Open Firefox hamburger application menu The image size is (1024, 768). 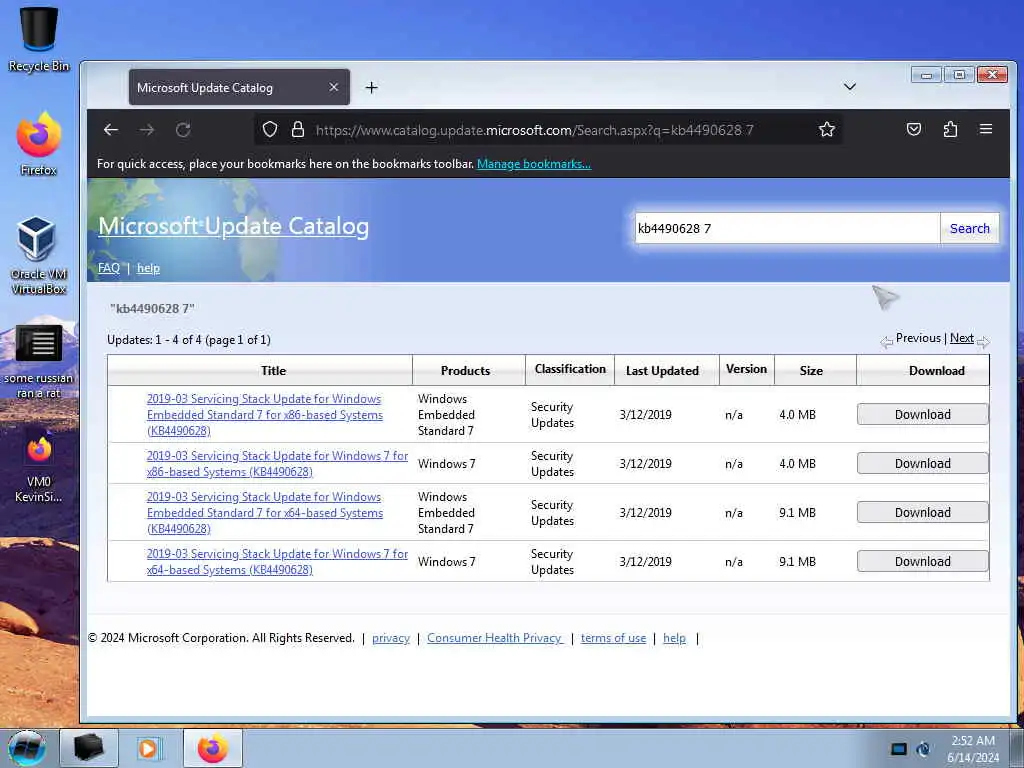click(x=986, y=129)
